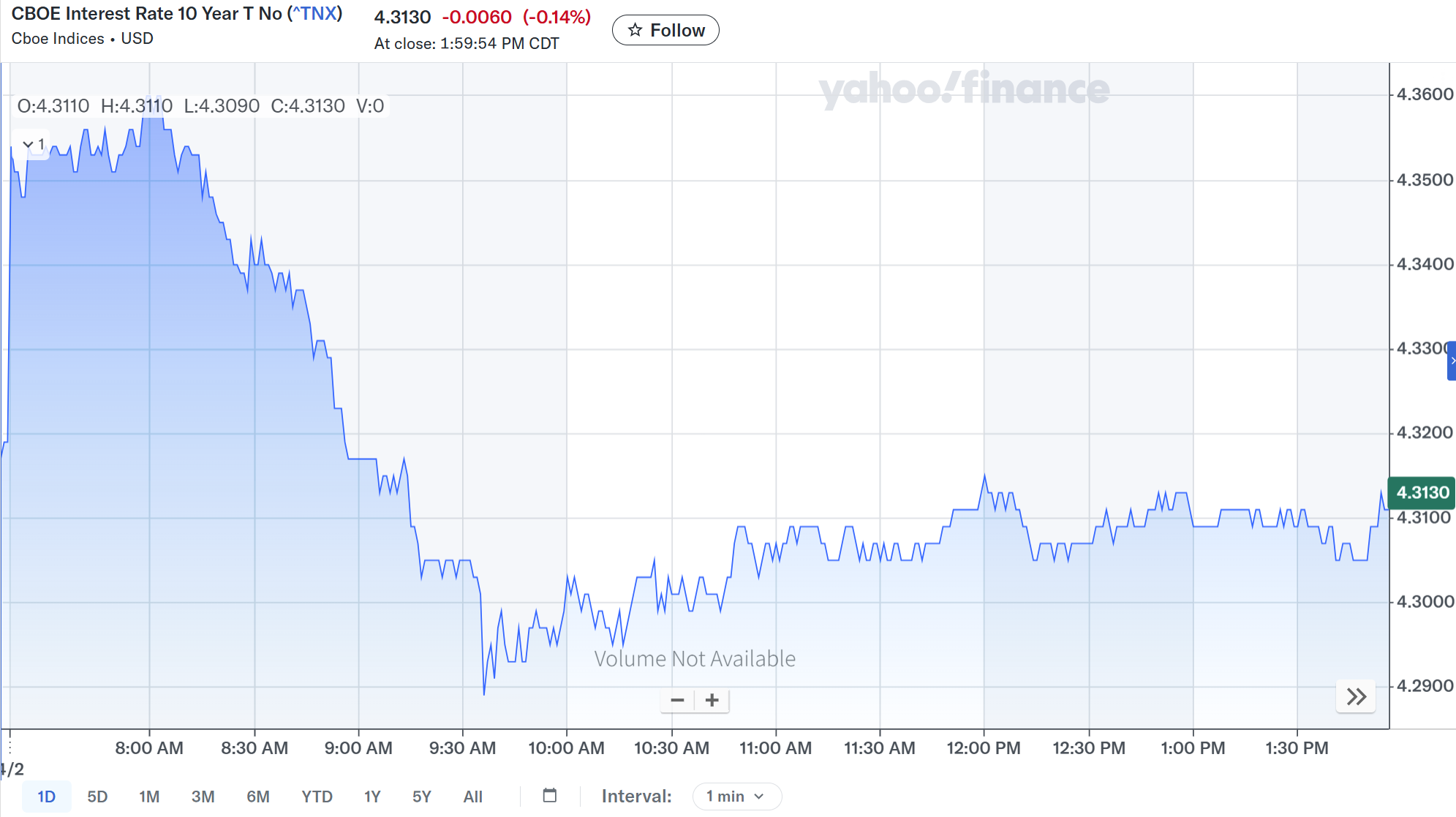1456x817 pixels.
Task: Switch to 1M time range
Action: 149,796
